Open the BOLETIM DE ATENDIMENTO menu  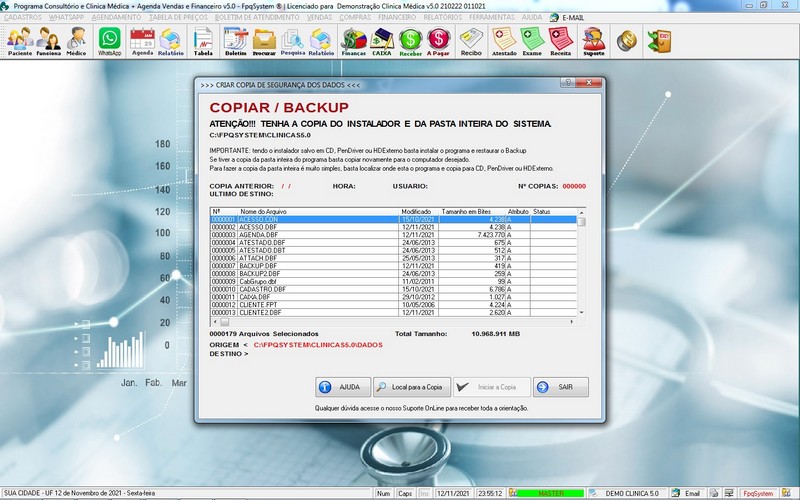point(257,17)
